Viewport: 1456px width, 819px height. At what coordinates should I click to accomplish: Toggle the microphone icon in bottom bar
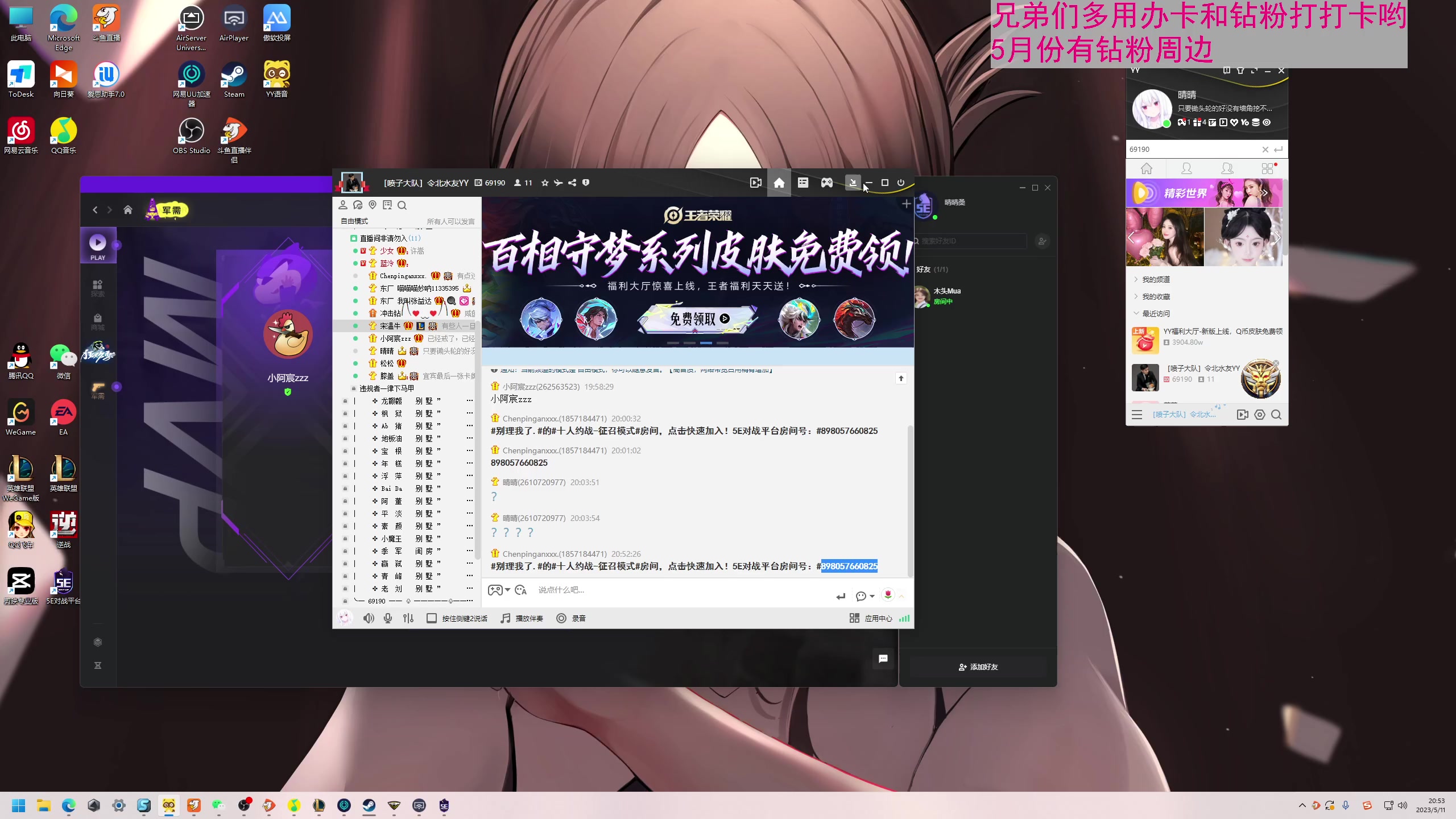(x=388, y=618)
